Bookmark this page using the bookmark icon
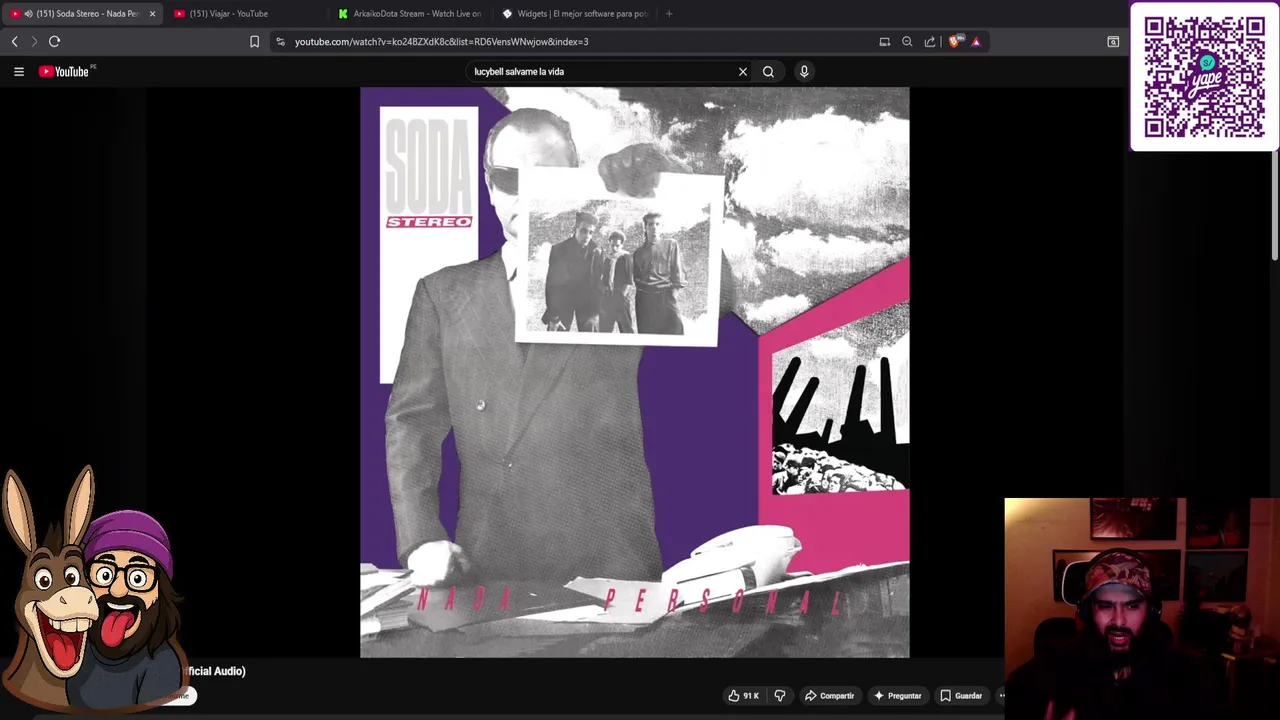Screen dimensions: 1280x720 (x=254, y=41)
